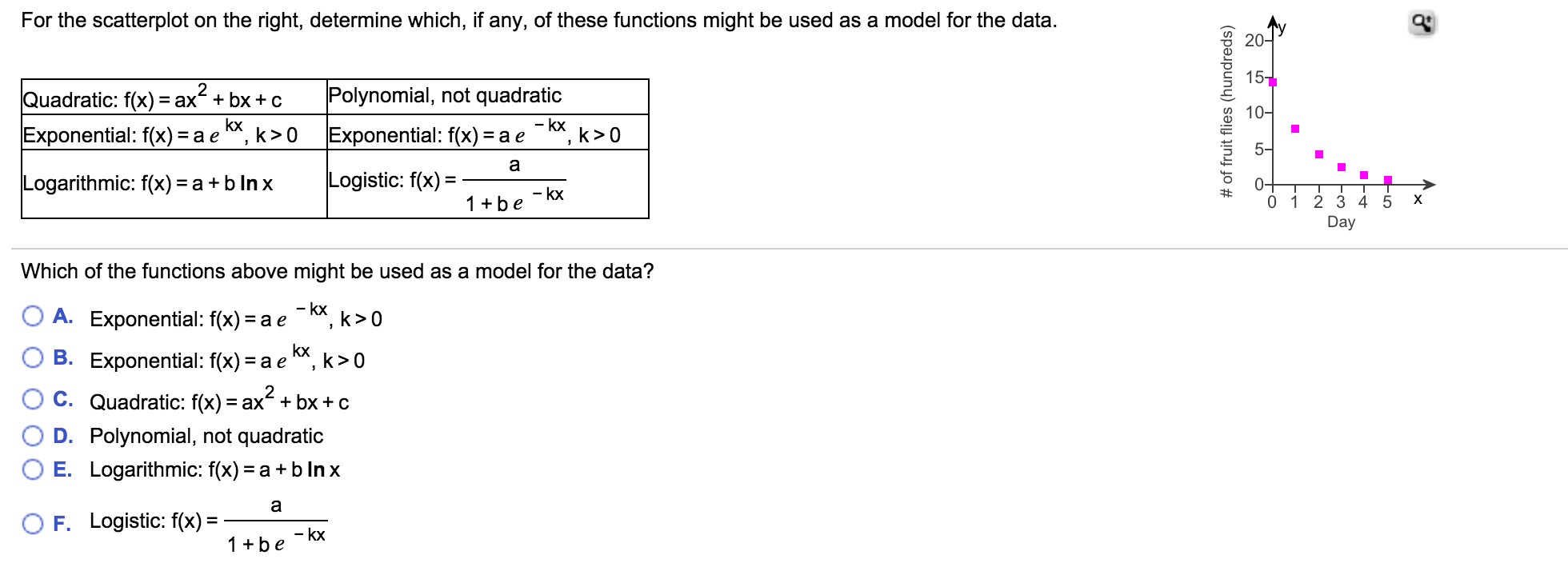Select answer choice F, the logistic function
The height and width of the screenshot is (571, 1568).
[x=32, y=524]
